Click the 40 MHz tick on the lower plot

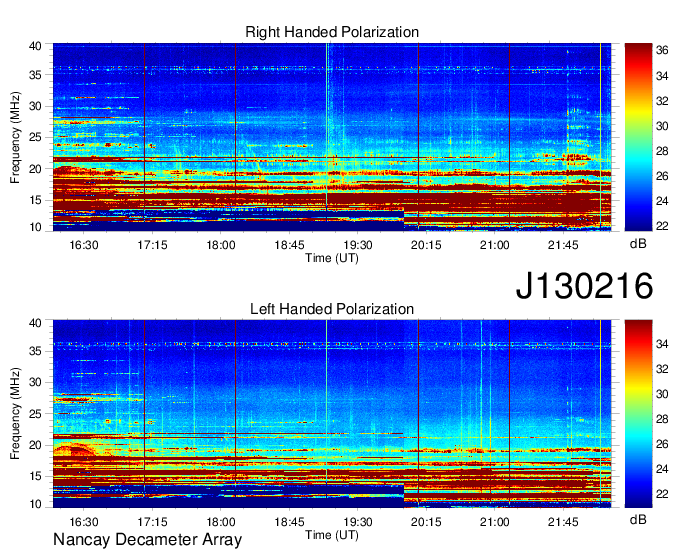[36, 323]
